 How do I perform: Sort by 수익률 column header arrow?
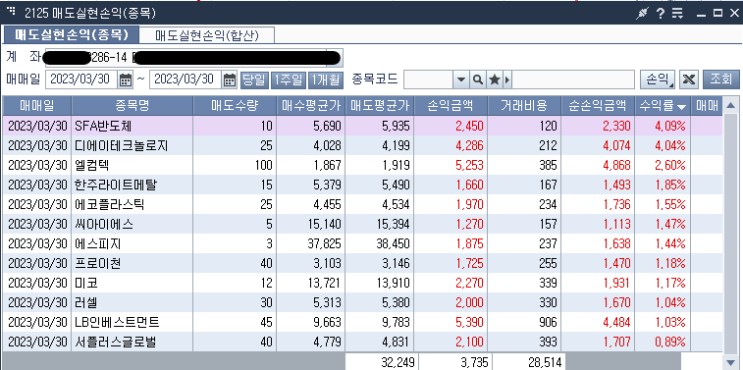coord(681,107)
